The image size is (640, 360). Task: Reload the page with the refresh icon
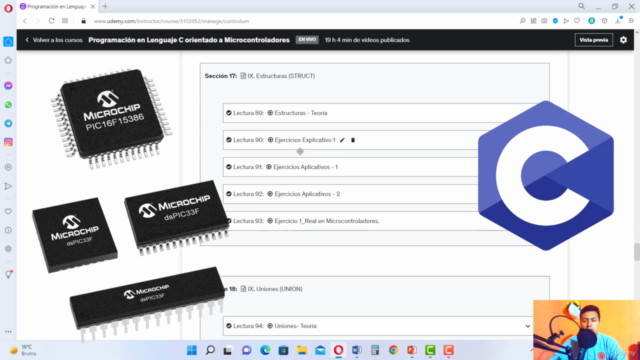[51, 21]
